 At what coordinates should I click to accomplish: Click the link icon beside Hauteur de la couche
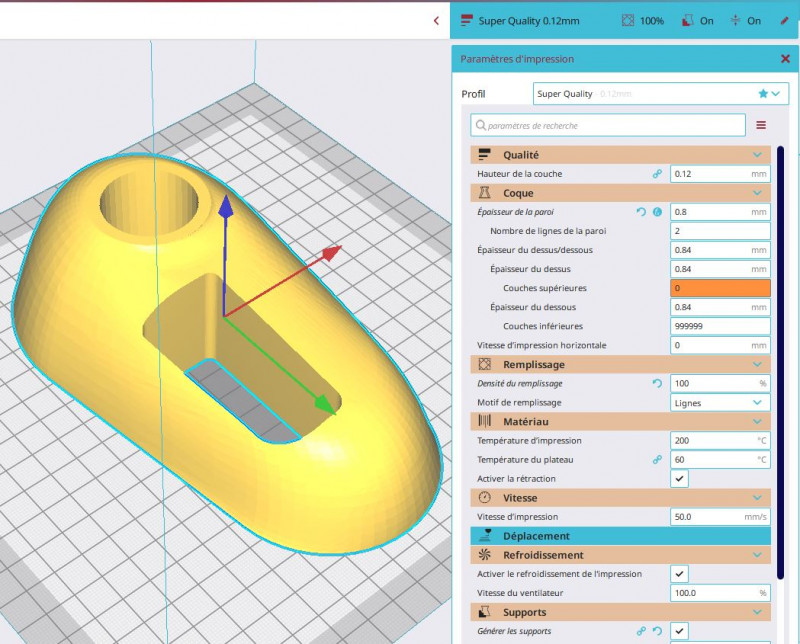(x=657, y=174)
